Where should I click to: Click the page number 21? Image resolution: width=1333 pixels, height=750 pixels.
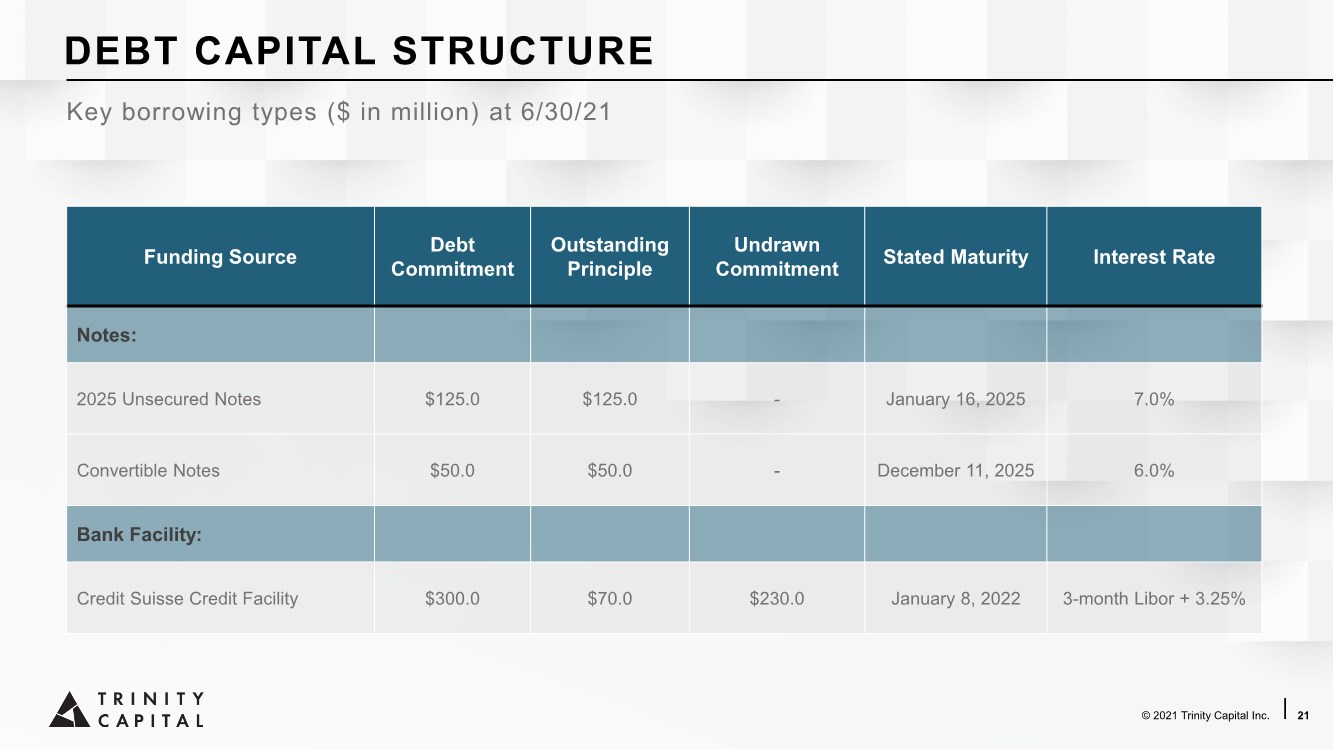pyautogui.click(x=1302, y=715)
